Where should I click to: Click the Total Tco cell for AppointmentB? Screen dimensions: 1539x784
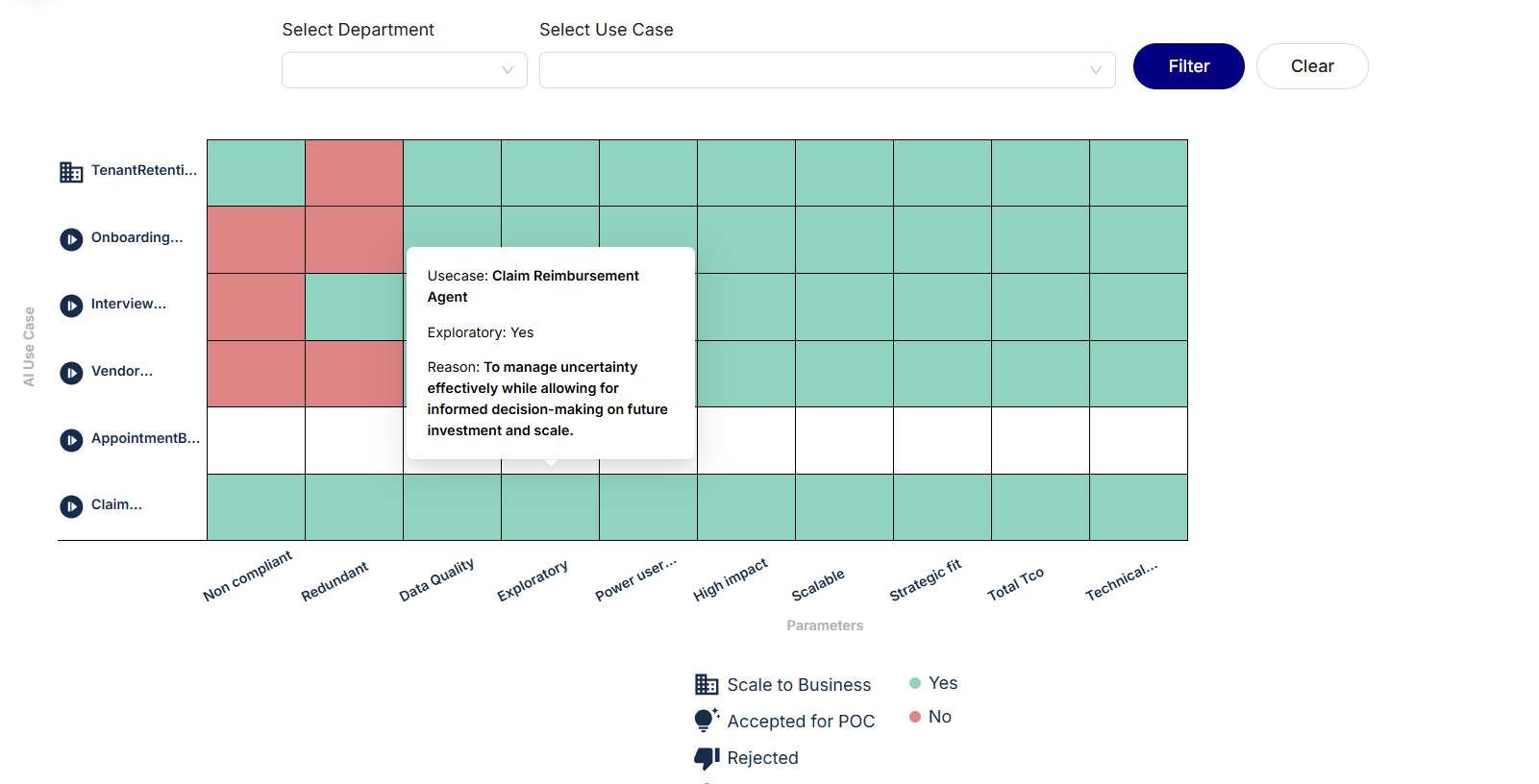tap(1040, 440)
